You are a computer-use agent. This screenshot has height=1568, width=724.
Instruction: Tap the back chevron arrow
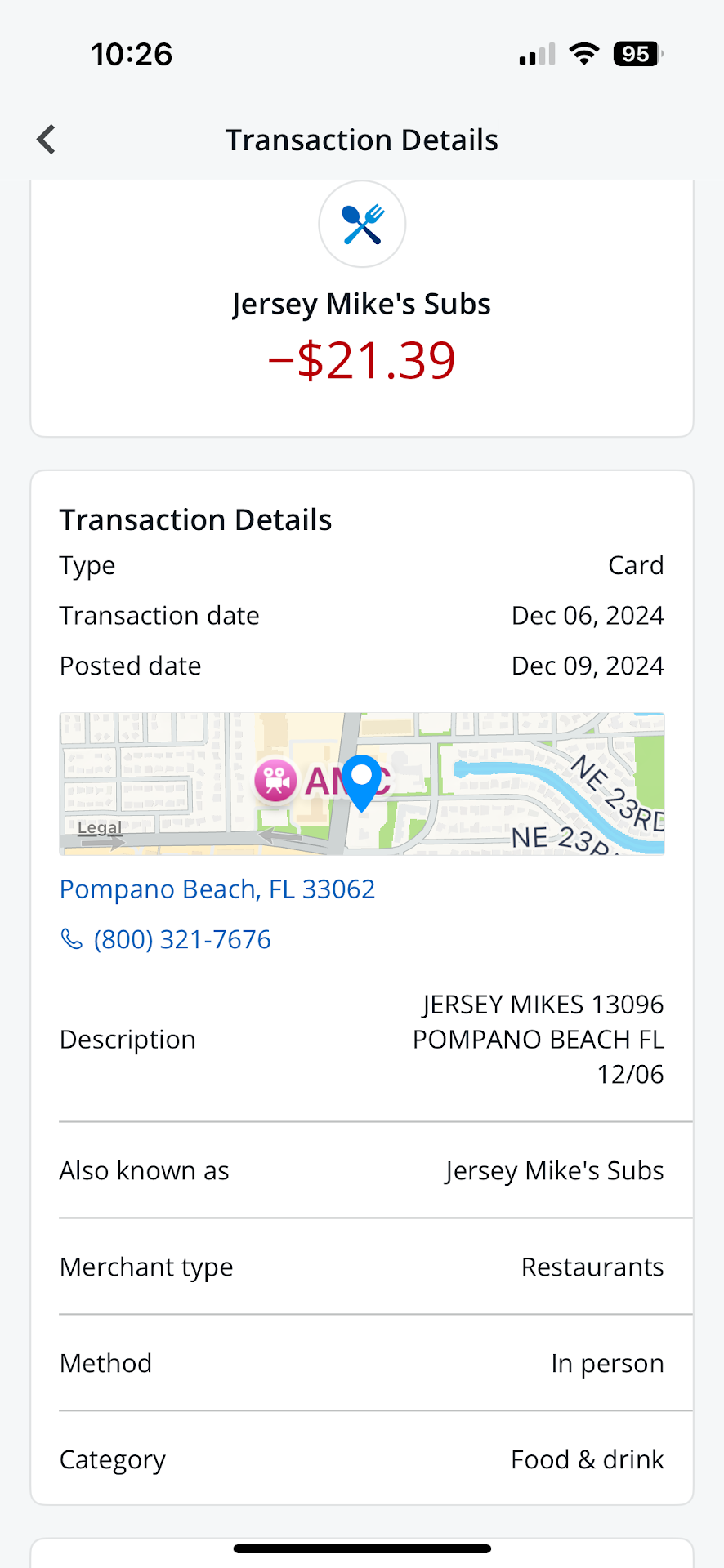(47, 140)
